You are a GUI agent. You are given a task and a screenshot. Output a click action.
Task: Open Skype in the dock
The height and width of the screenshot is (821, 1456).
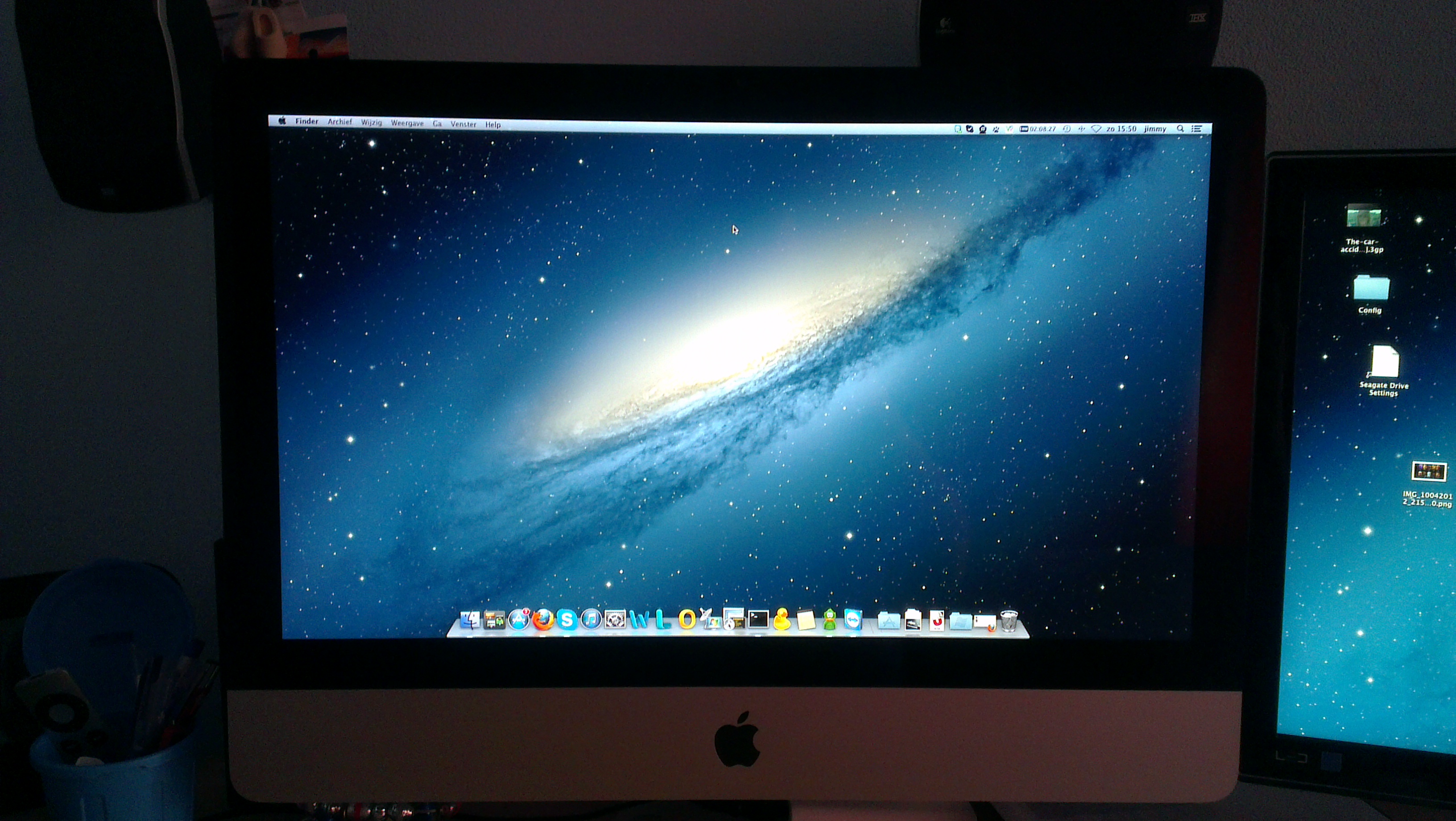[567, 620]
